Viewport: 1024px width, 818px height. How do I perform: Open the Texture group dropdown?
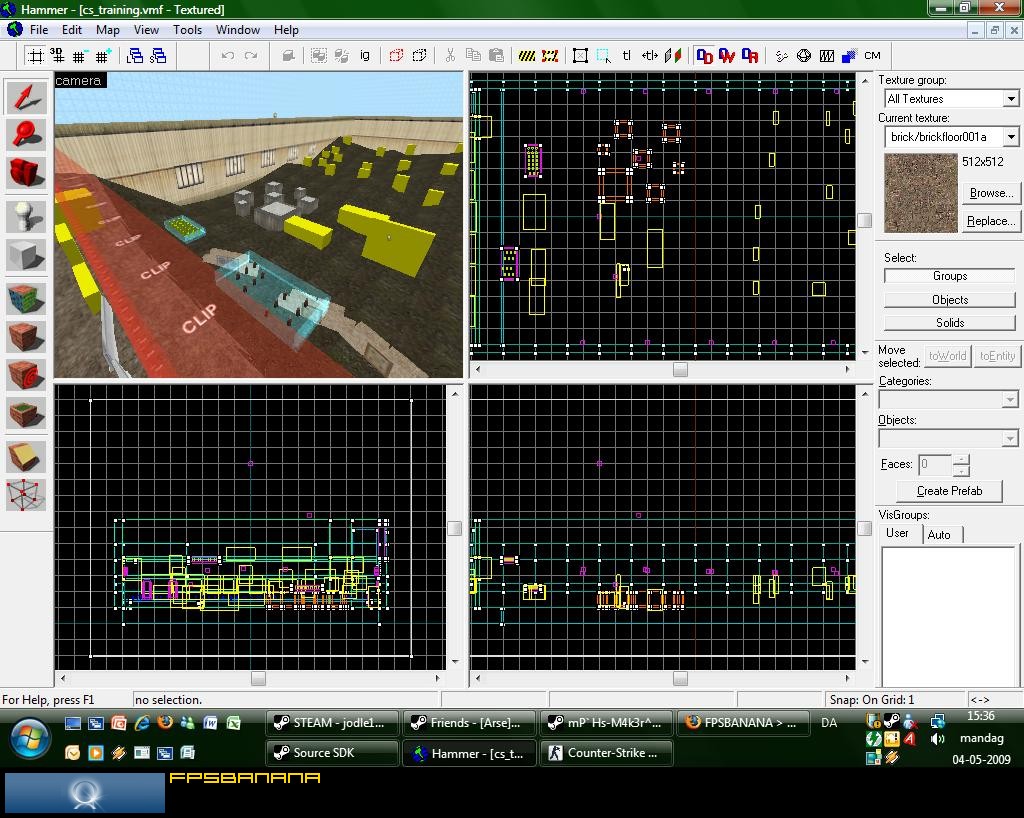tap(1010, 99)
